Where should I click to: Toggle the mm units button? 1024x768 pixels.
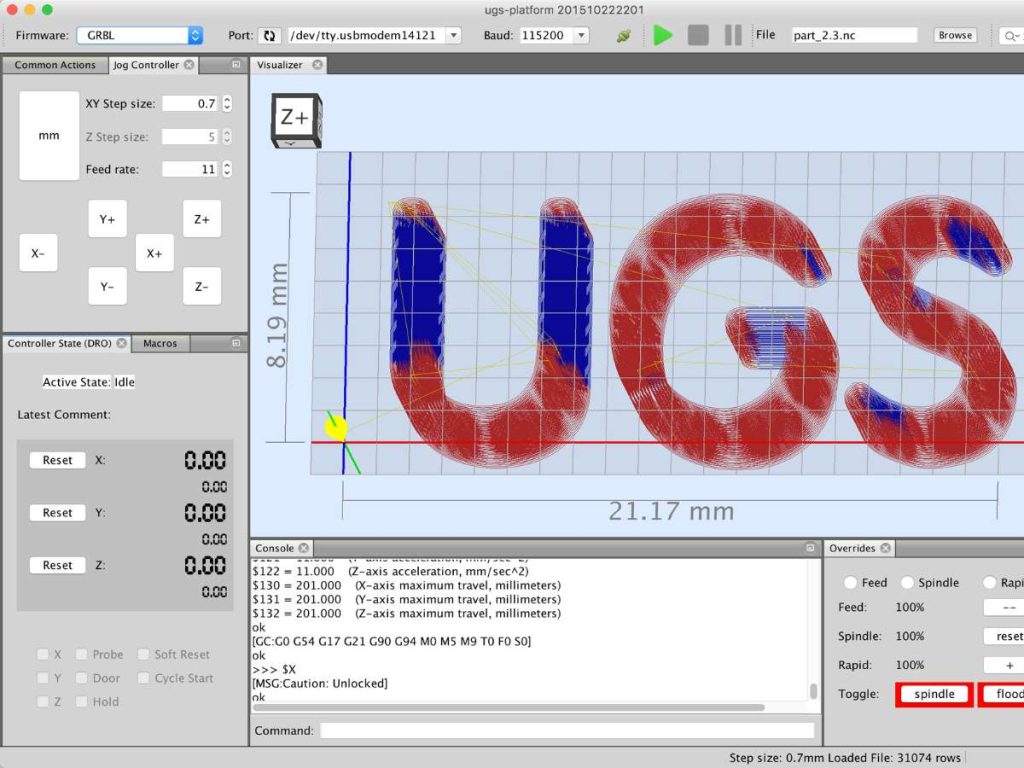(49, 135)
